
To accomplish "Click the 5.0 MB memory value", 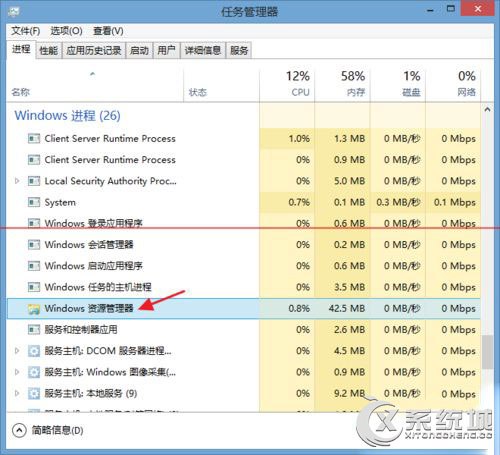I will pyautogui.click(x=349, y=181).
